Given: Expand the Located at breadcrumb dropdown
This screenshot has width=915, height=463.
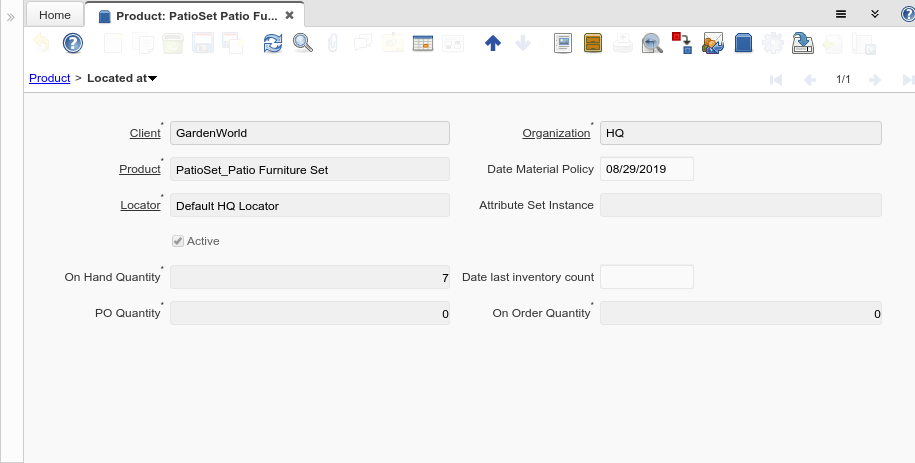Looking at the screenshot, I should click(153, 78).
